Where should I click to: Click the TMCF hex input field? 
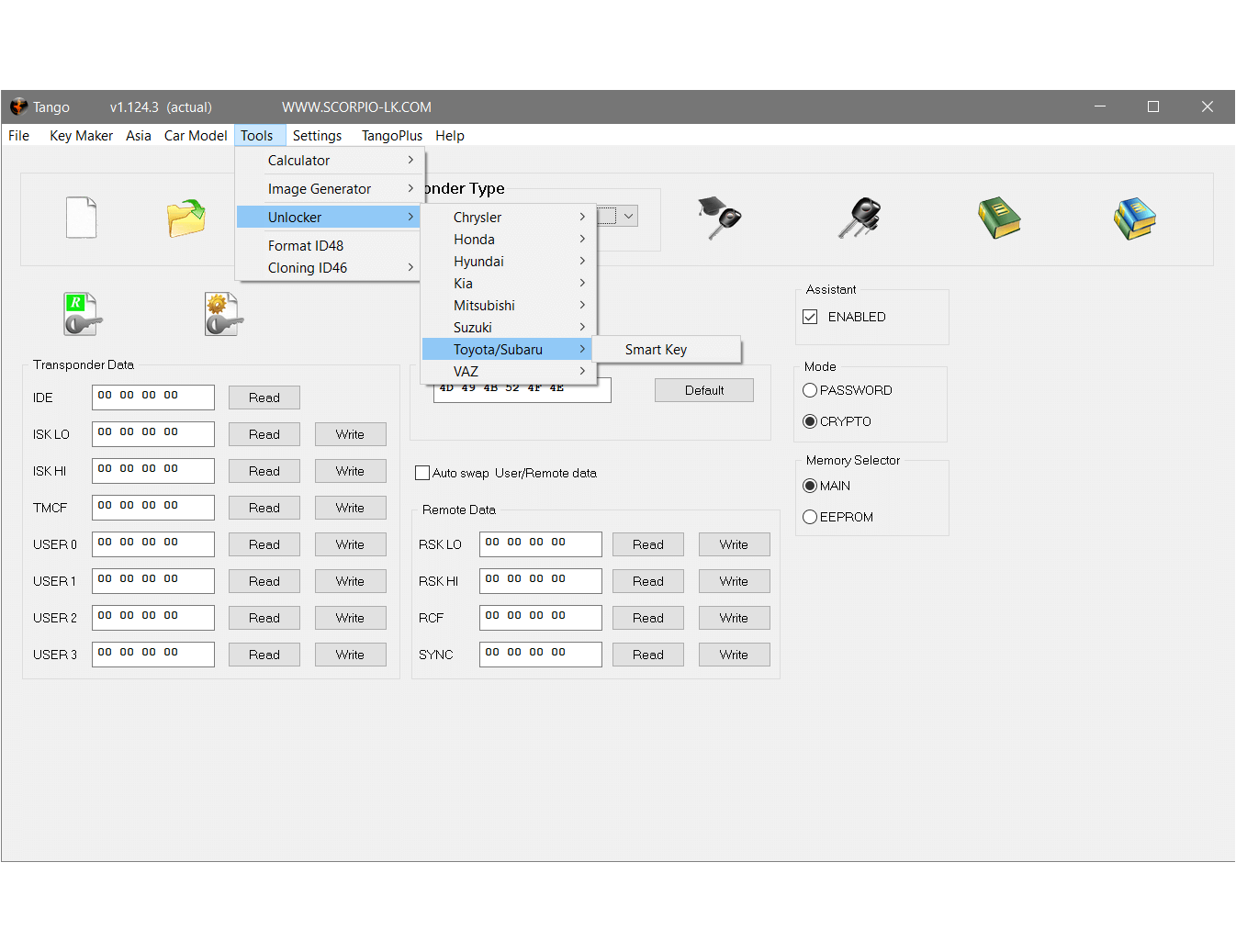tap(153, 508)
